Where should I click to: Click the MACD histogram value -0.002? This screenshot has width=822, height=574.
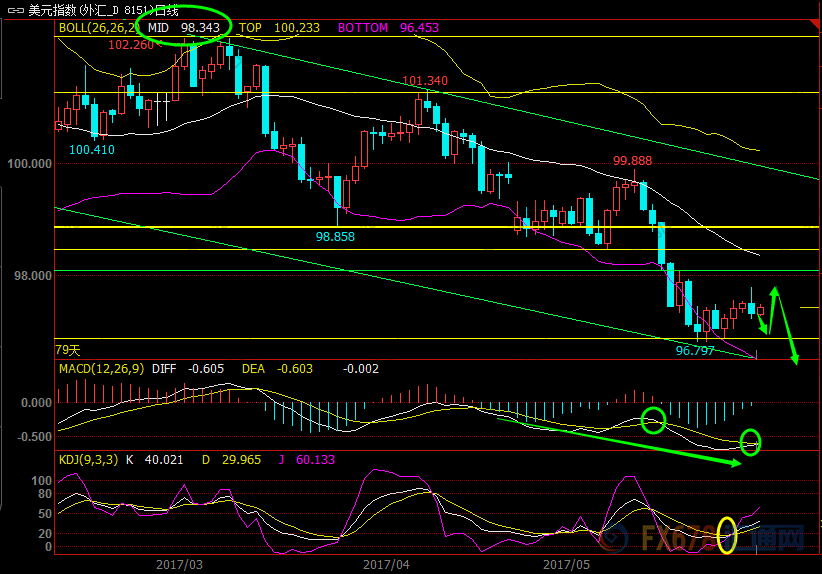(361, 369)
